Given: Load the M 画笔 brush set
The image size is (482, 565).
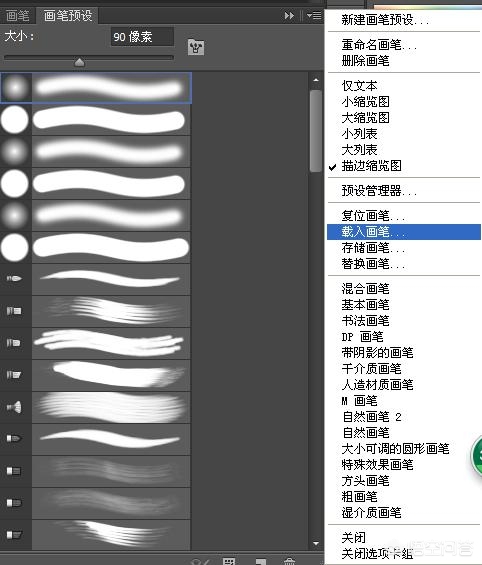Looking at the screenshot, I should pos(359,401).
